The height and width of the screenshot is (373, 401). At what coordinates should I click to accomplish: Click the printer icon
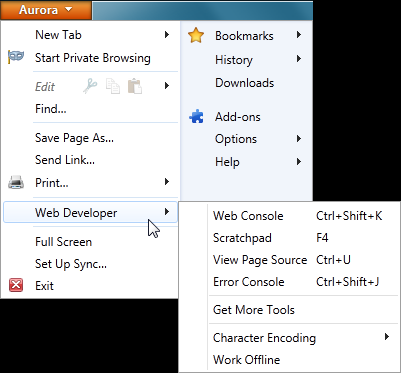point(16,182)
